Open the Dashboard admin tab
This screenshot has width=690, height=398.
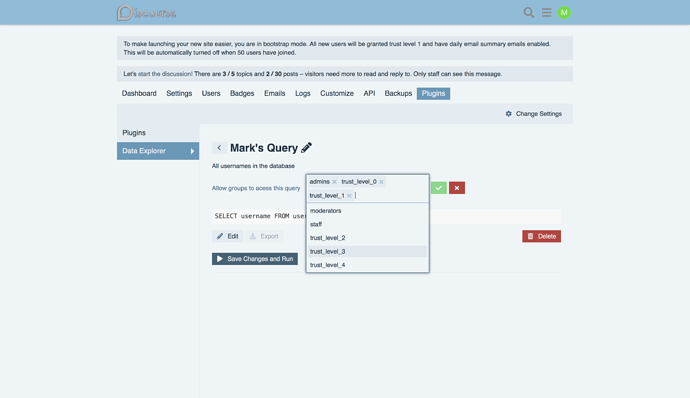[139, 93]
